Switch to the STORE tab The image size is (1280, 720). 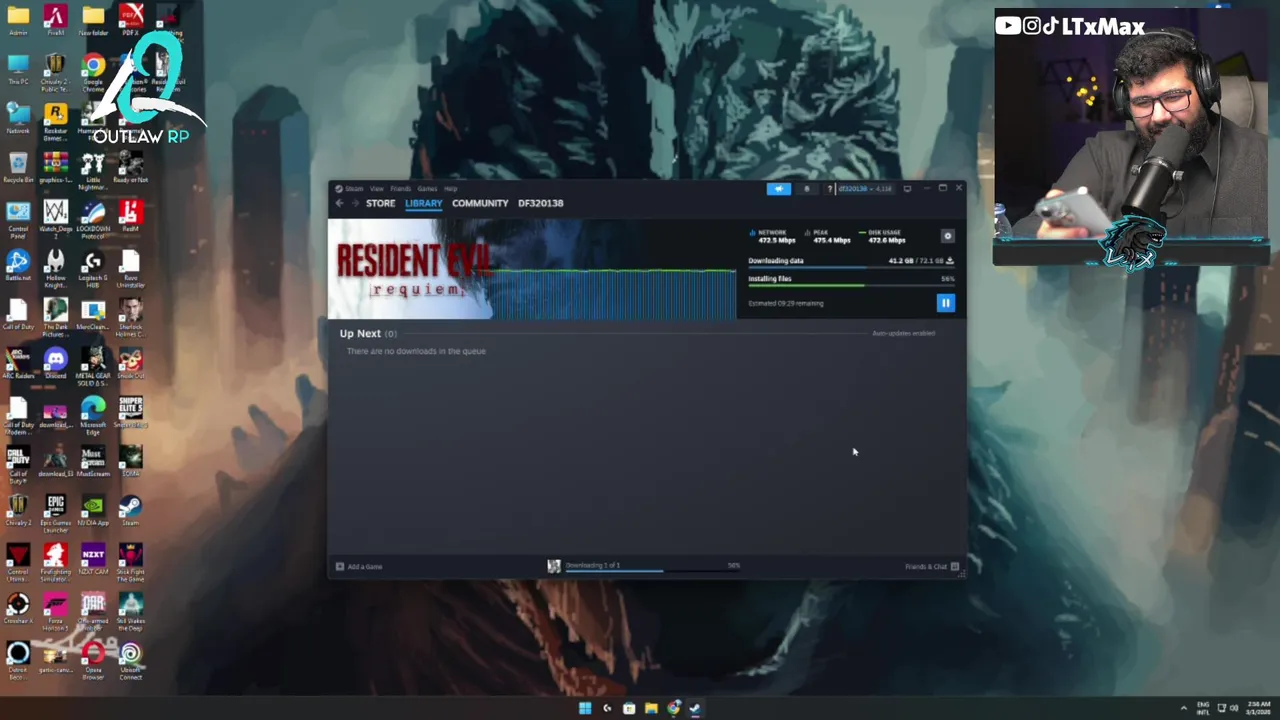380,203
